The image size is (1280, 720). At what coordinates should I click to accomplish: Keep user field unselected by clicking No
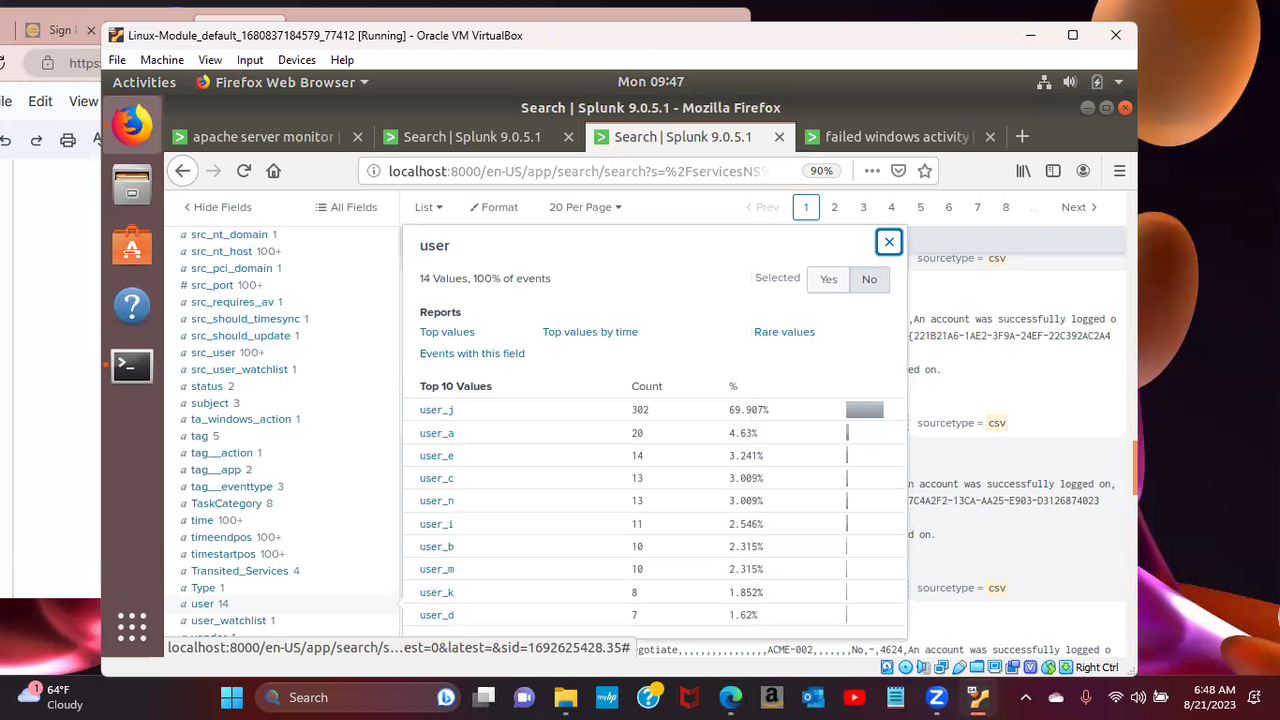coord(869,279)
